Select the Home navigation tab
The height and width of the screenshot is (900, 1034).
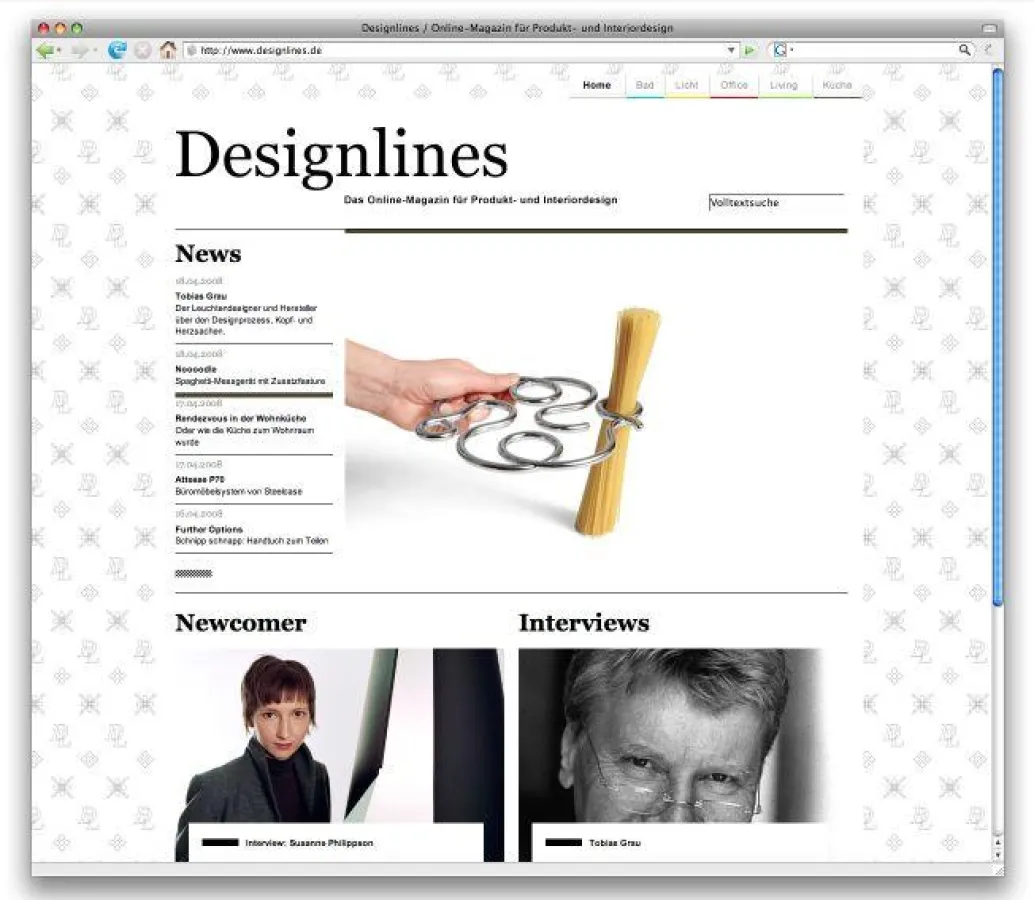(x=596, y=85)
